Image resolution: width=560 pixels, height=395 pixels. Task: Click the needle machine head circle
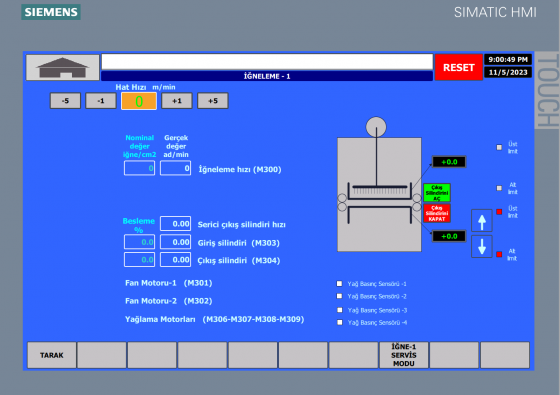[376, 126]
